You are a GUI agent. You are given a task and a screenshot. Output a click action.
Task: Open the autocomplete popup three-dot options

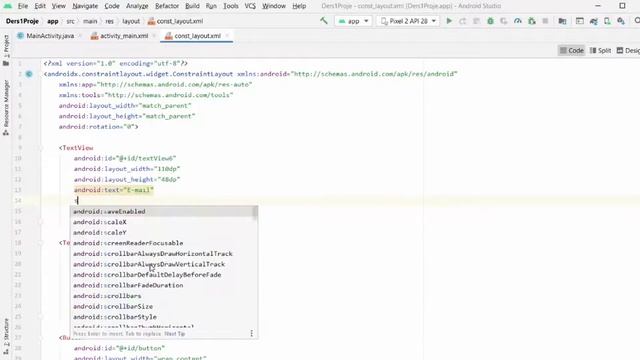coord(251,333)
